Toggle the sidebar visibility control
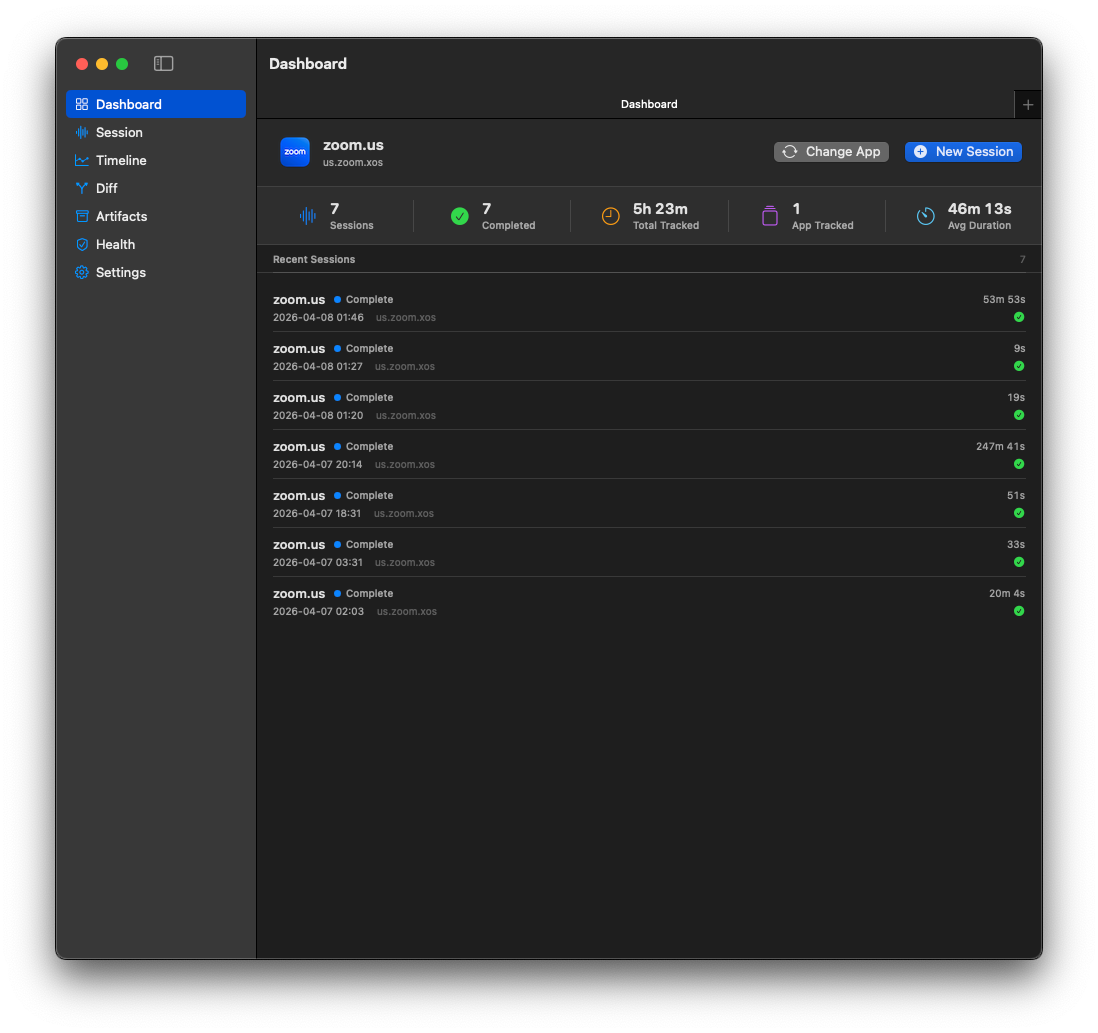 pos(163,63)
